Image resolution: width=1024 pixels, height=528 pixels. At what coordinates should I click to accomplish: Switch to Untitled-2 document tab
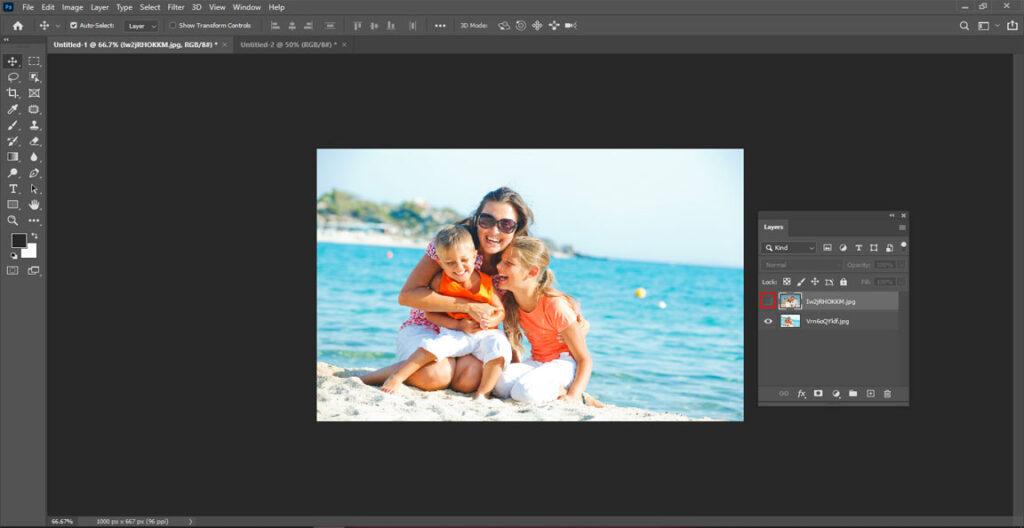(288, 44)
